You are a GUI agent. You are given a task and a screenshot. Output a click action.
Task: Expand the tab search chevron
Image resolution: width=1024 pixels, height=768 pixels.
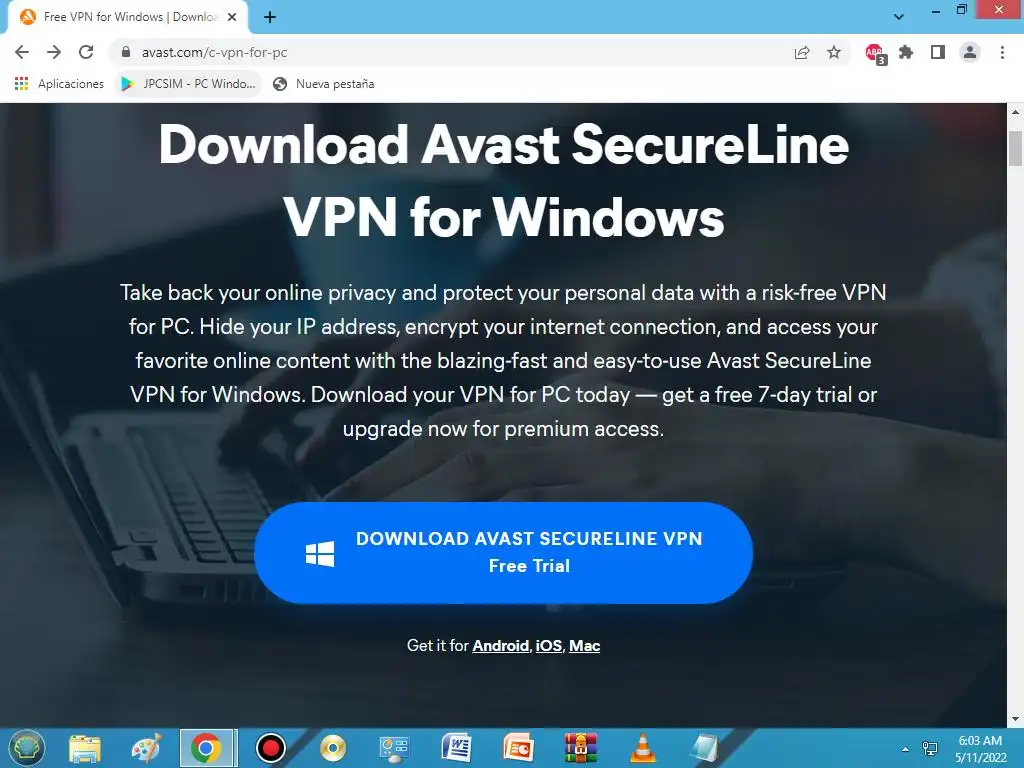(899, 17)
